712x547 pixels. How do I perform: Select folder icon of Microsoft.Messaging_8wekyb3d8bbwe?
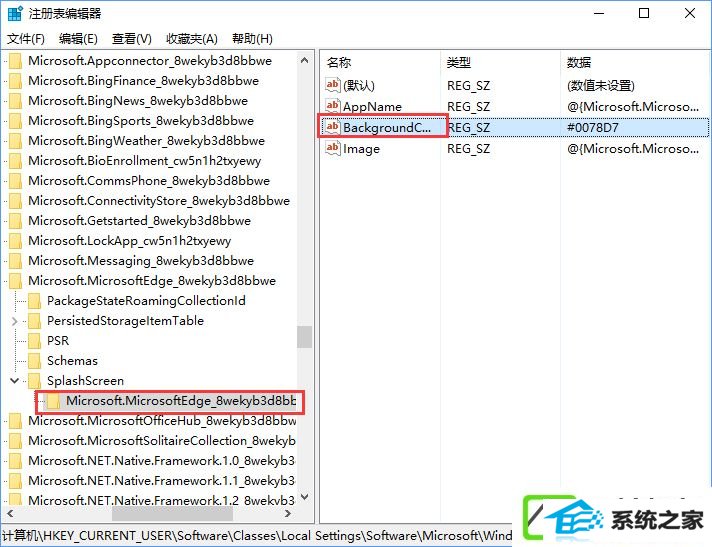tap(15, 261)
